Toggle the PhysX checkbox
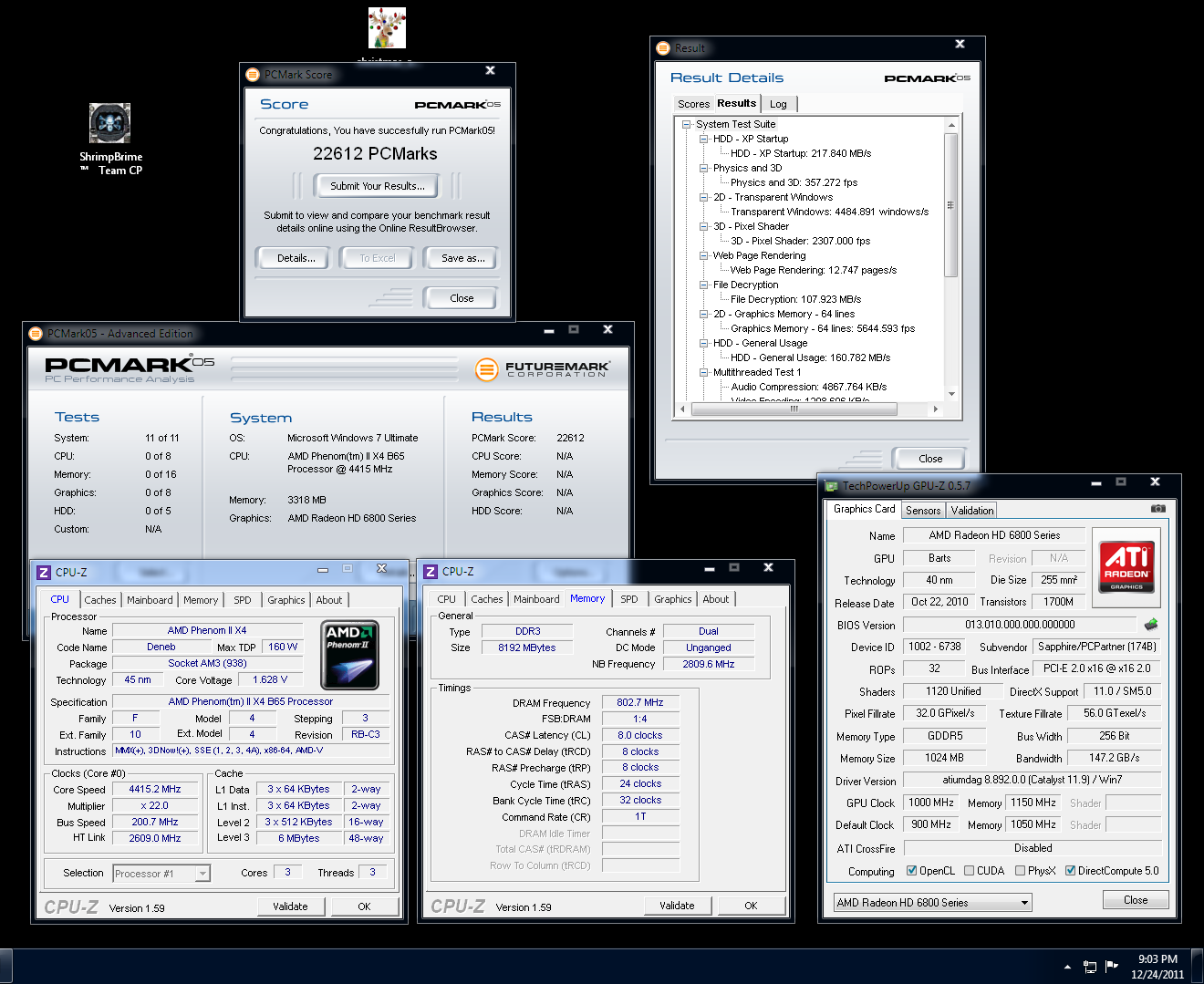This screenshot has height=984, width=1204. [1020, 870]
